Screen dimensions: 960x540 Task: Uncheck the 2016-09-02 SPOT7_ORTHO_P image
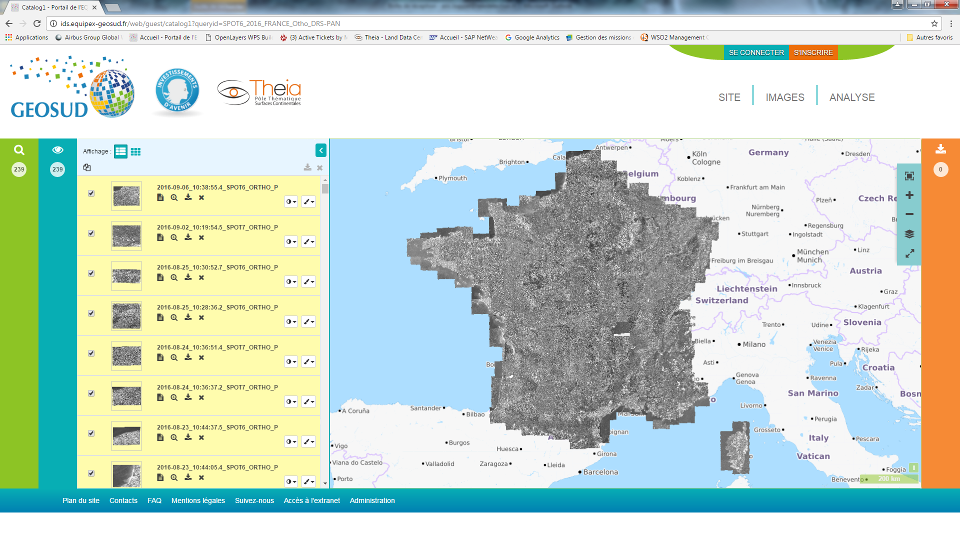point(91,233)
